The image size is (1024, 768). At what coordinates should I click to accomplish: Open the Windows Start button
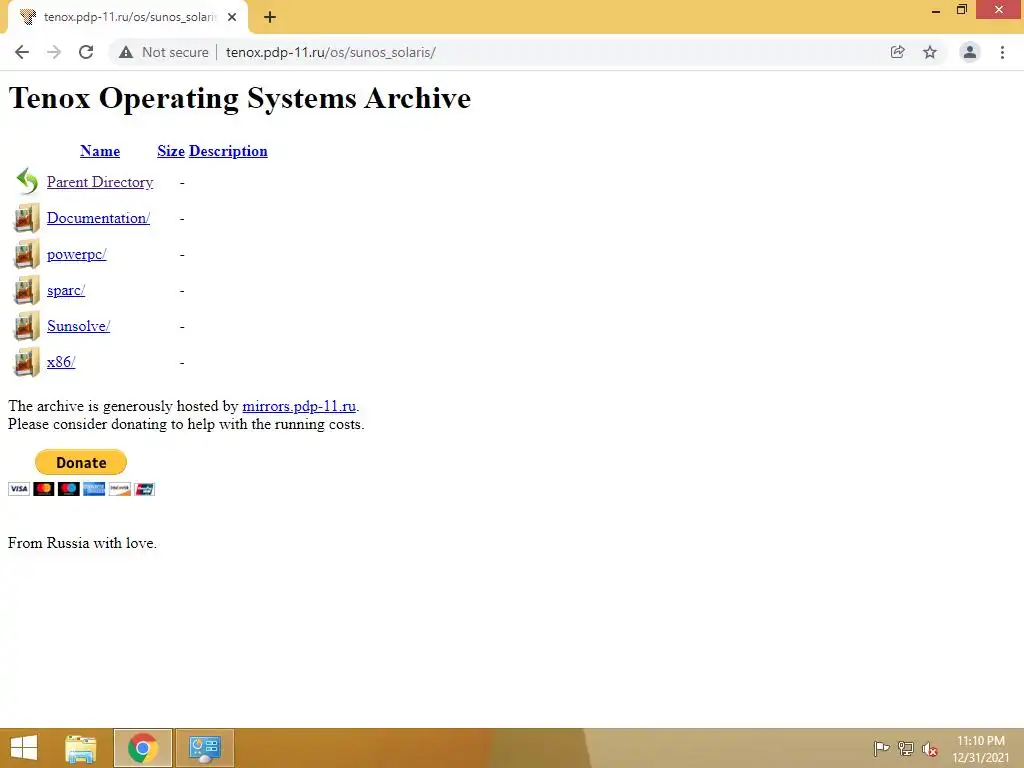[24, 748]
